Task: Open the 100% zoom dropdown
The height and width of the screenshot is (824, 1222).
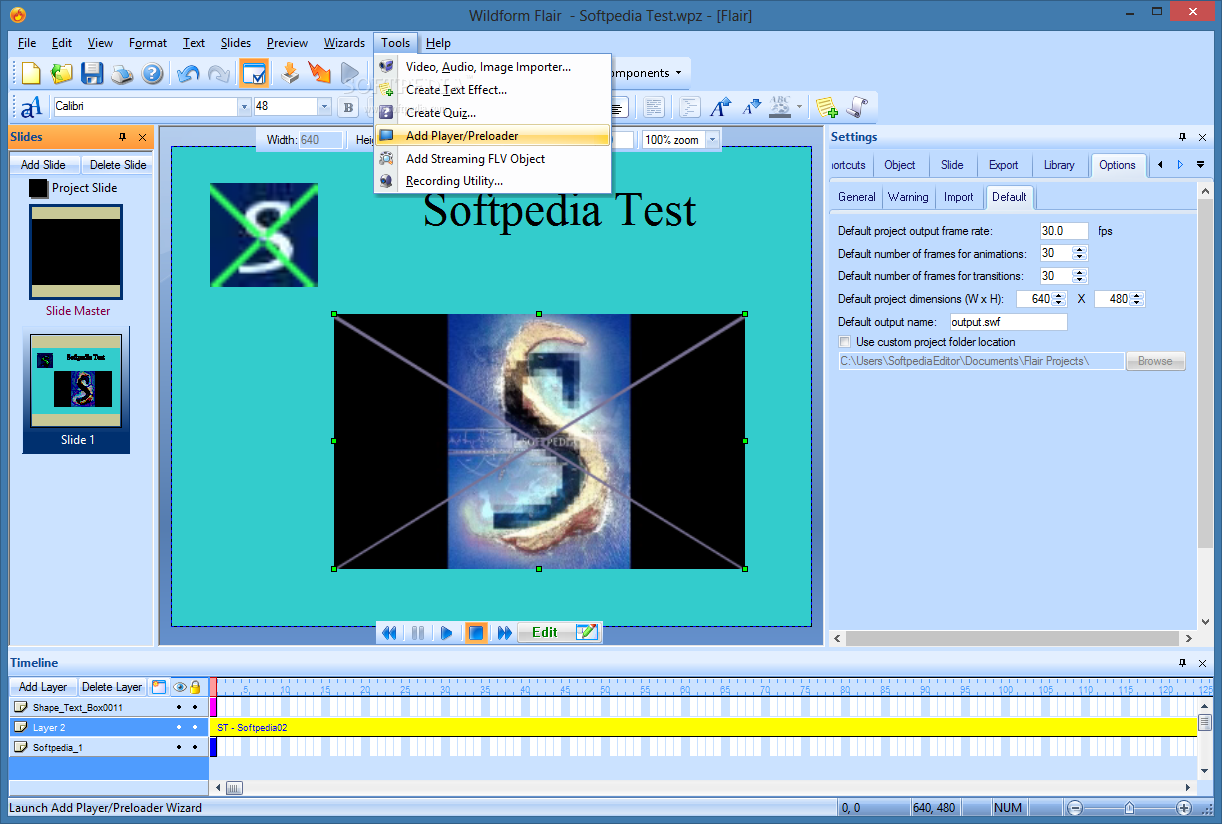Action: 713,140
